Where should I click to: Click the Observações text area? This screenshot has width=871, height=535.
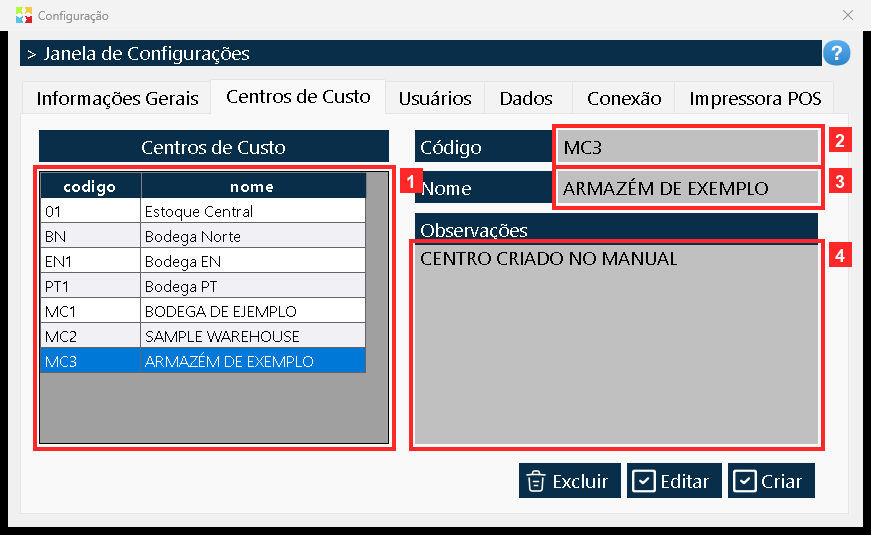(617, 344)
